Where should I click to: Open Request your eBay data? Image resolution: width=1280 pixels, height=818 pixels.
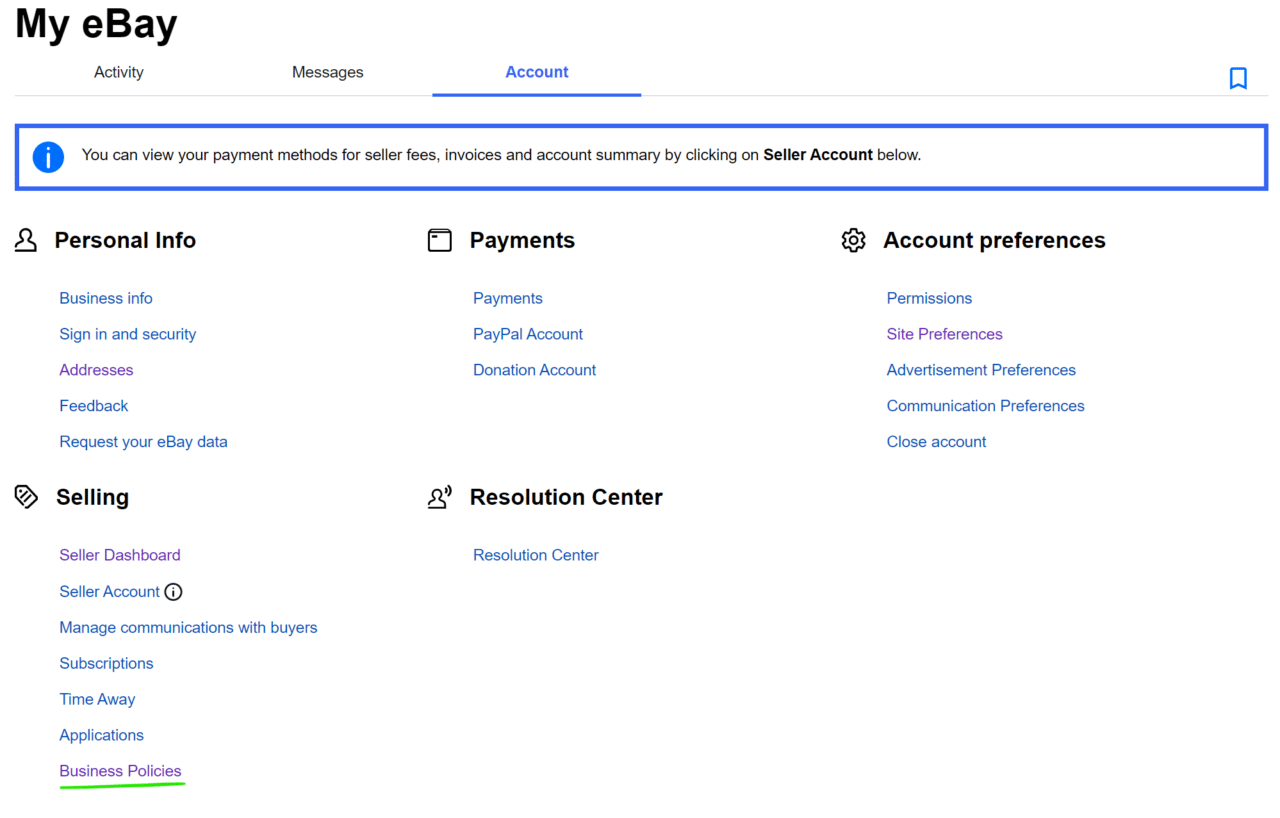tap(143, 441)
